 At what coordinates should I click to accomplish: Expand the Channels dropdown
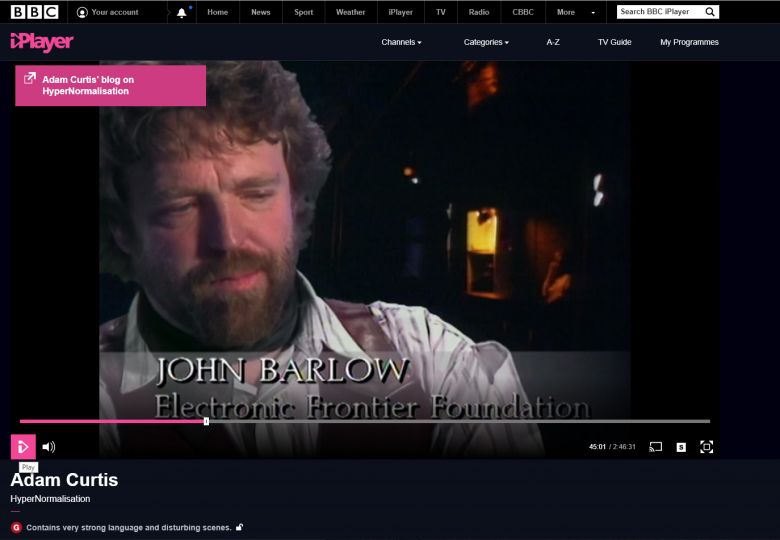[x=401, y=42]
